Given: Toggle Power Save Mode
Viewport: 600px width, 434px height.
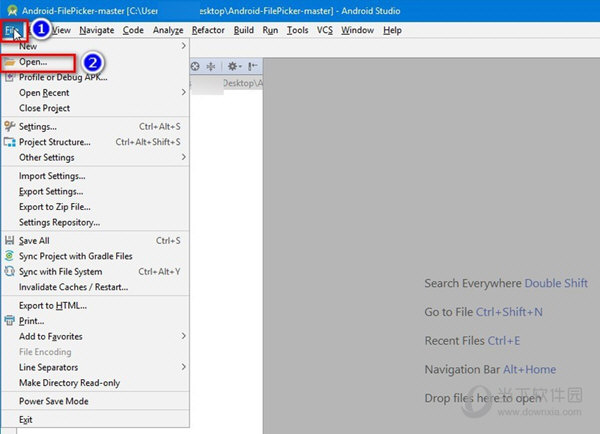Looking at the screenshot, I should coord(95,401).
